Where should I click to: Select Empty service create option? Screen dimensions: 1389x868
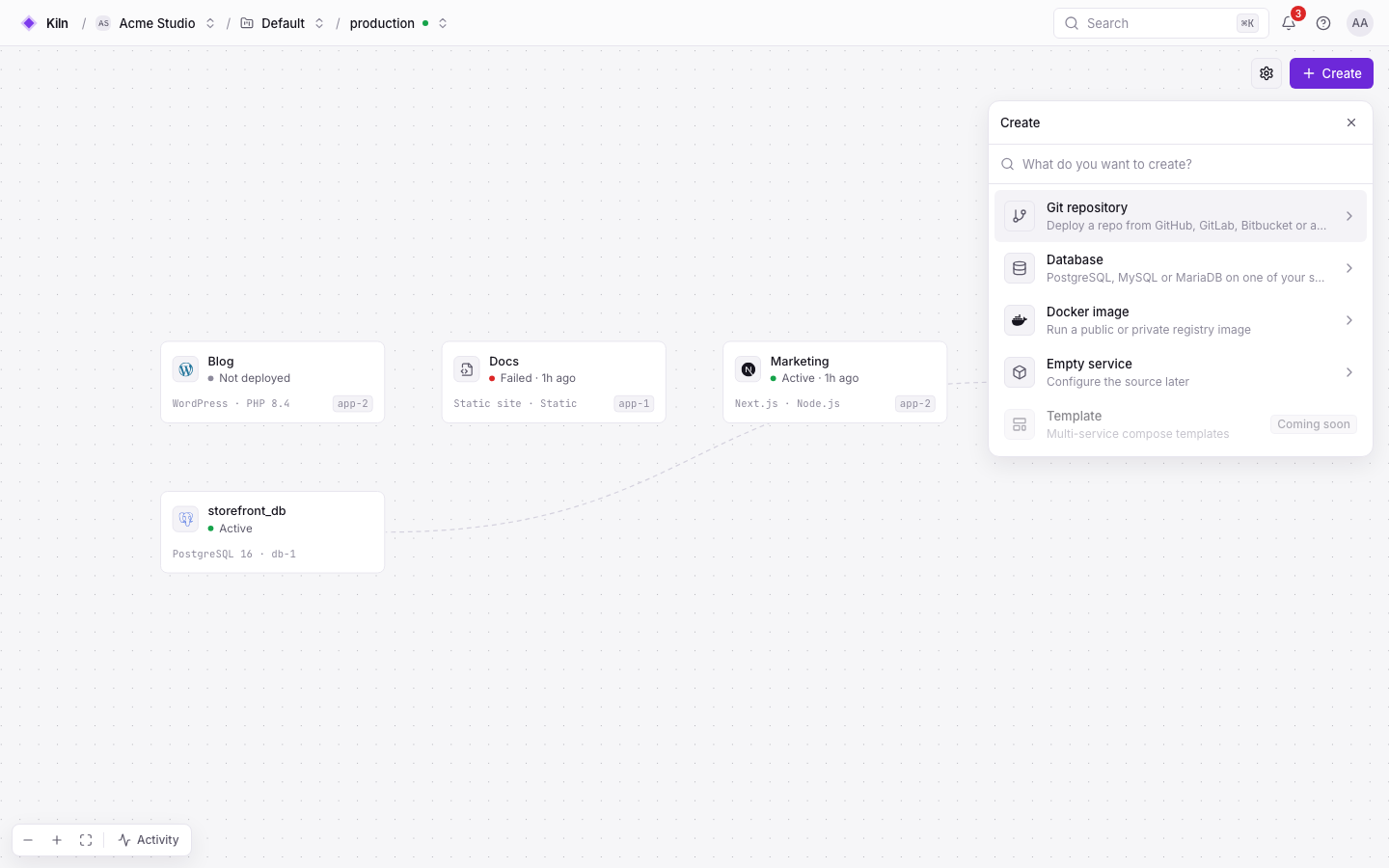click(x=1181, y=372)
